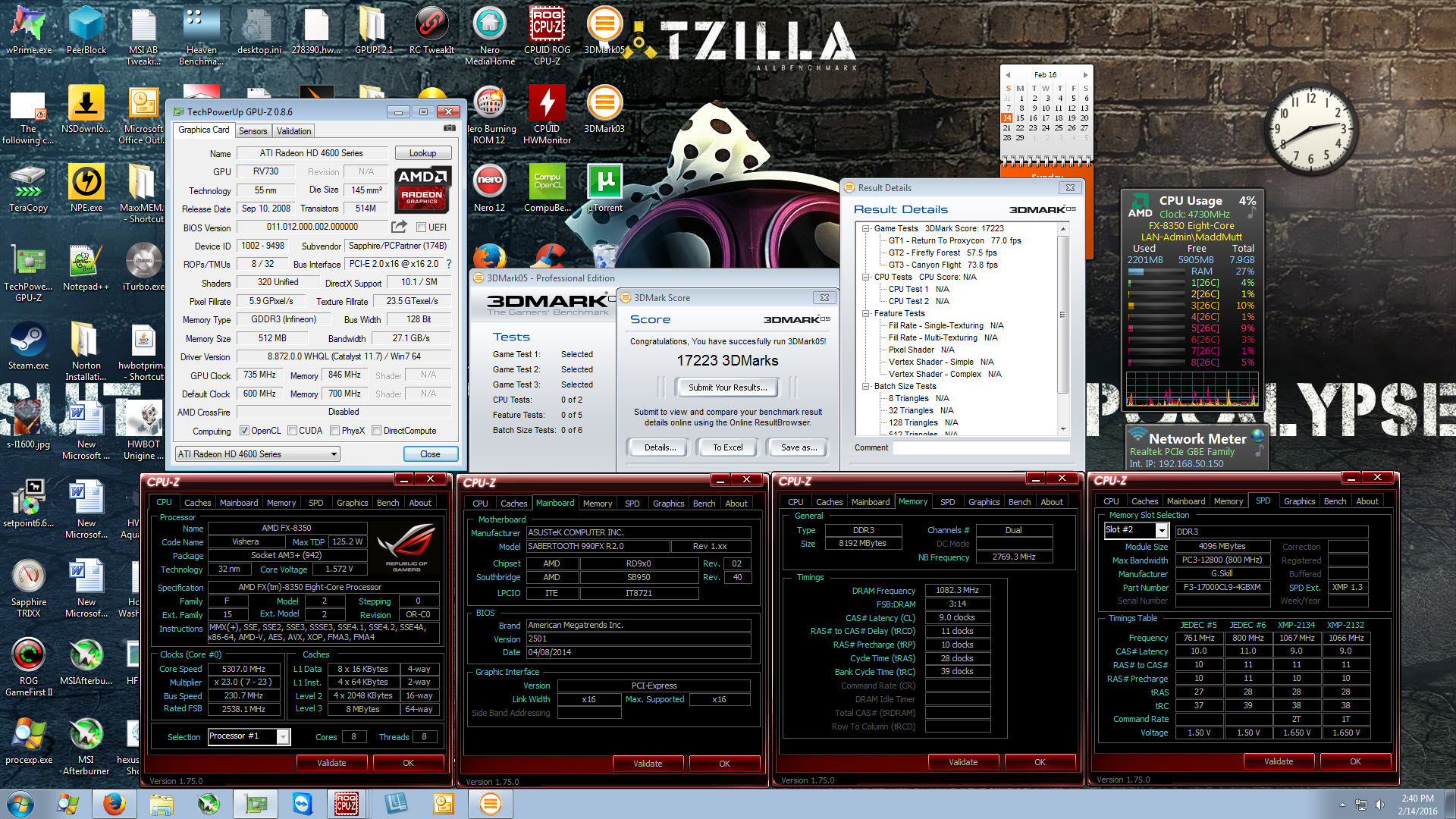The image size is (1456, 819).
Task: Toggle PhysX checkbox in GPU-Z
Action: [x=334, y=431]
